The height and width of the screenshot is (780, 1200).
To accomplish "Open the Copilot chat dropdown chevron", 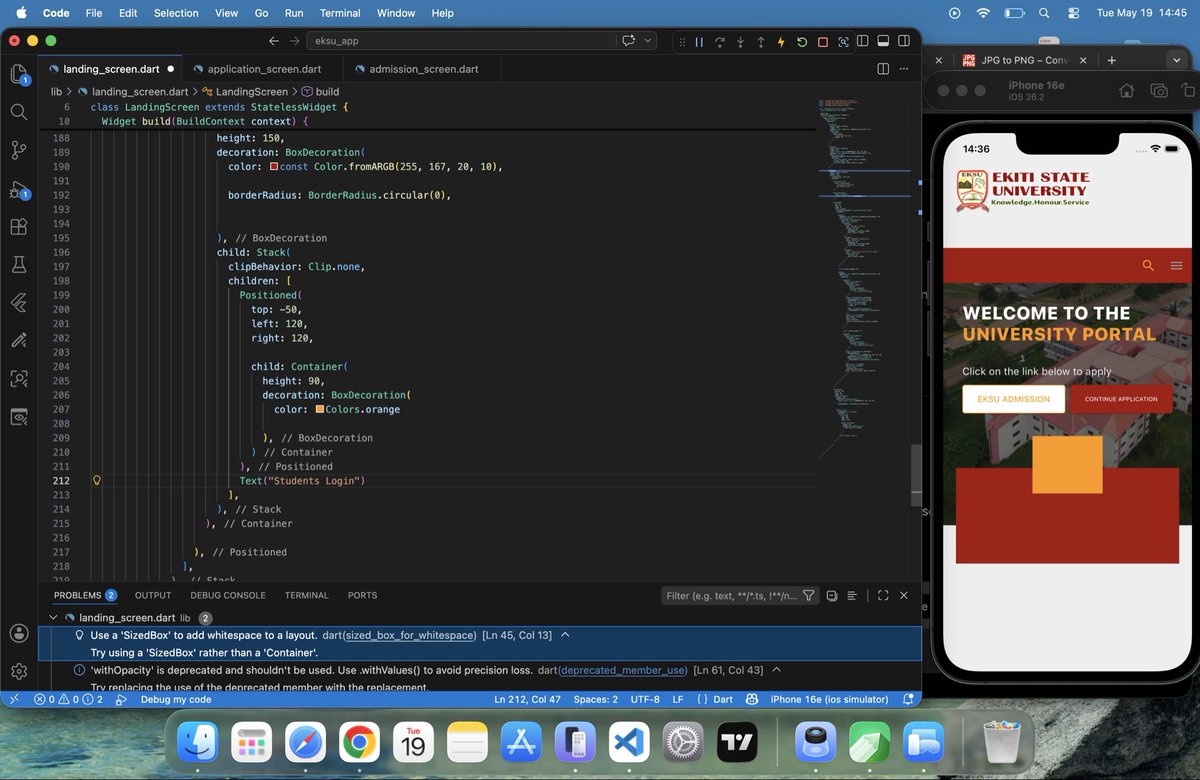I will [648, 41].
